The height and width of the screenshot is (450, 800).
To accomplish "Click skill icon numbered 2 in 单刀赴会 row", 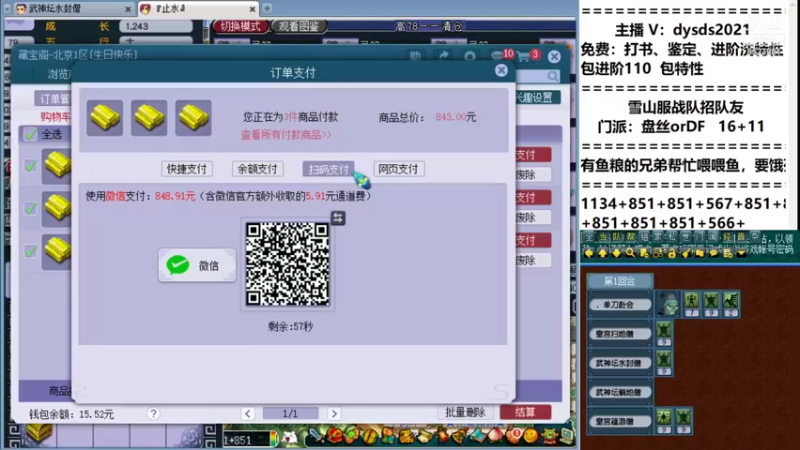I will click(x=731, y=304).
